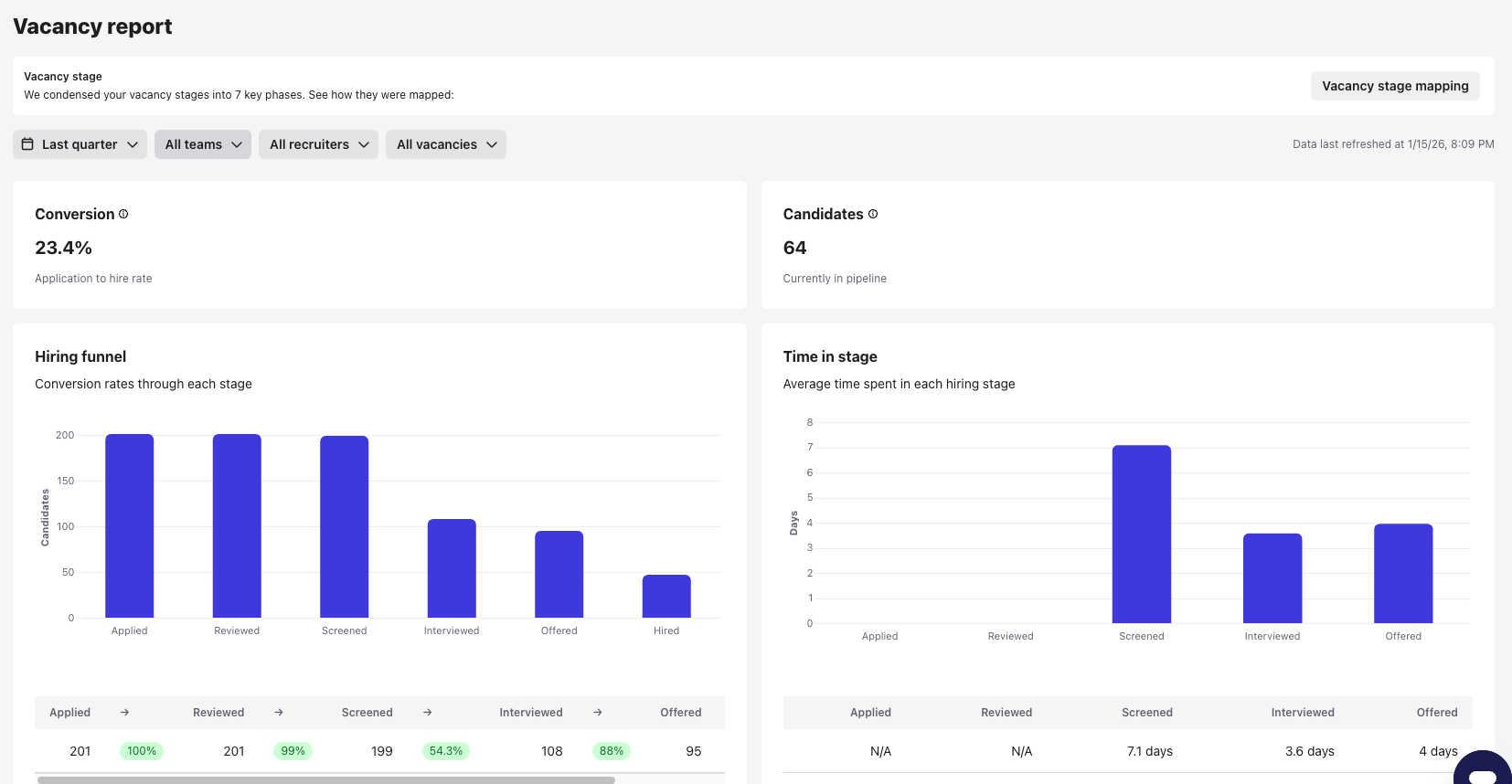
Task: Open the chat widget bubble
Action: point(1482,772)
